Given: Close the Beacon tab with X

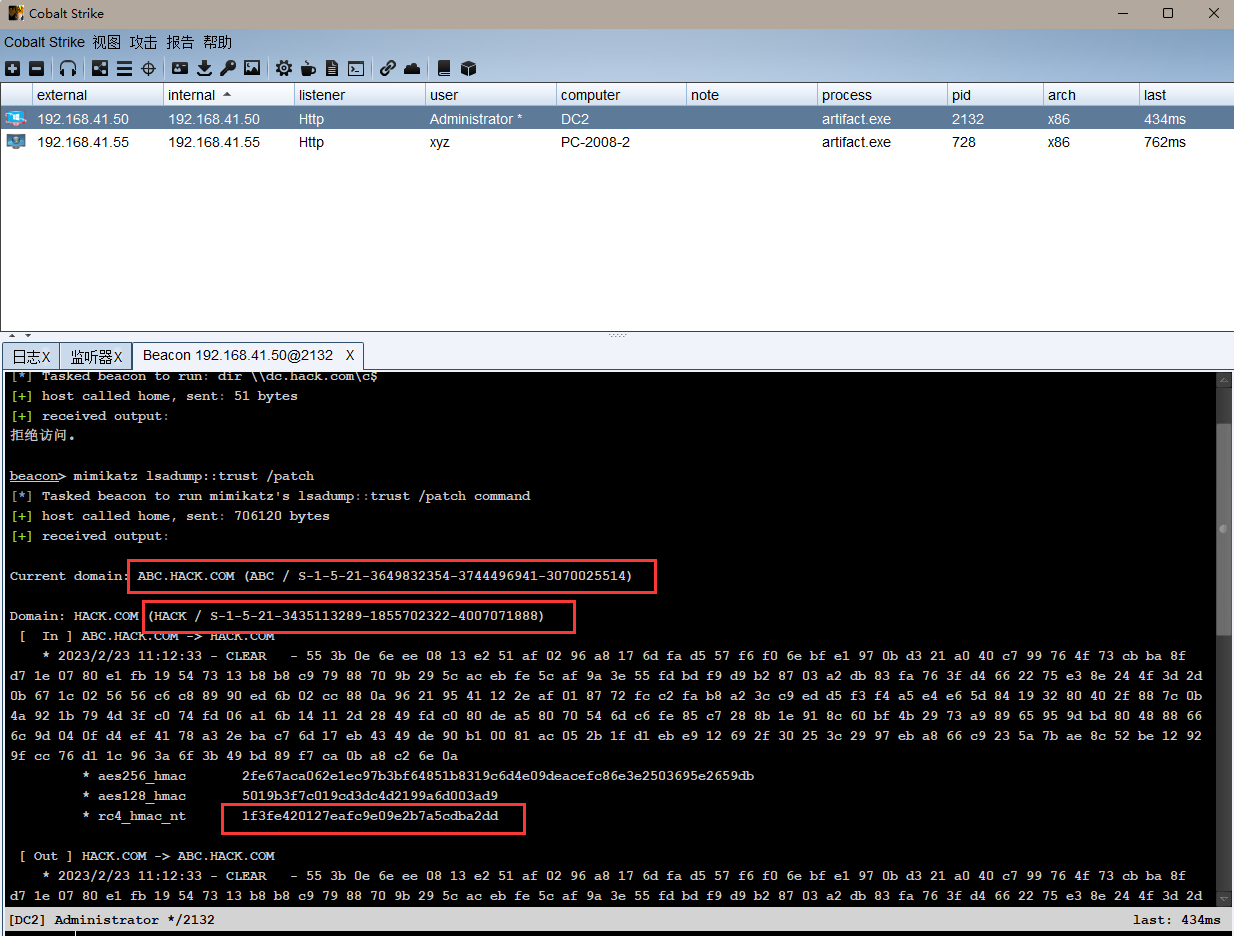Looking at the screenshot, I should pyautogui.click(x=350, y=355).
